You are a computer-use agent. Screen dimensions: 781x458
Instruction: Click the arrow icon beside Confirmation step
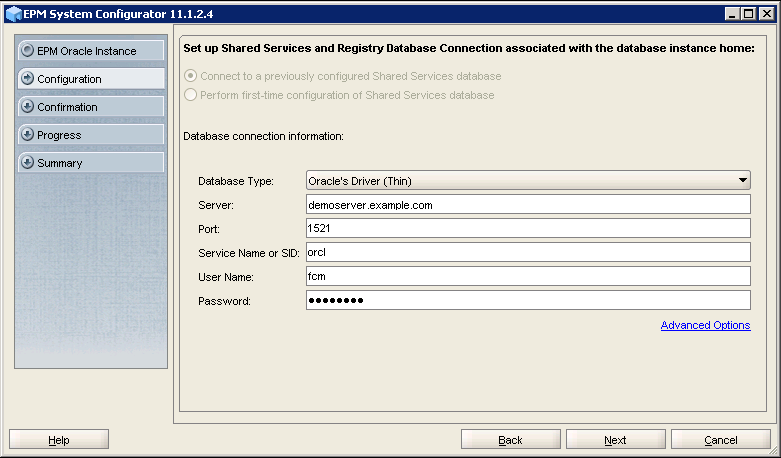tap(27, 106)
